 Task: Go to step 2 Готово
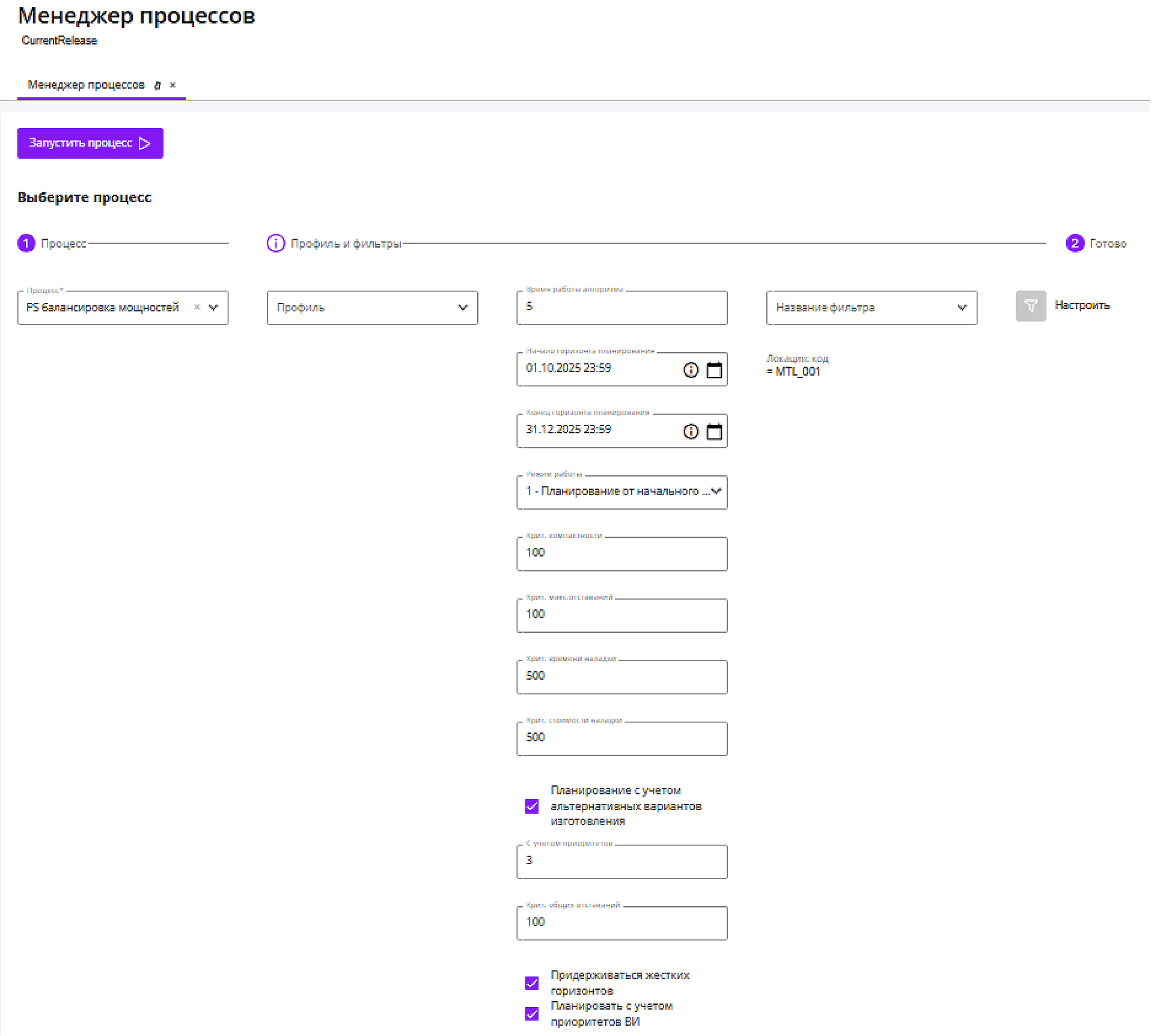coord(1074,243)
